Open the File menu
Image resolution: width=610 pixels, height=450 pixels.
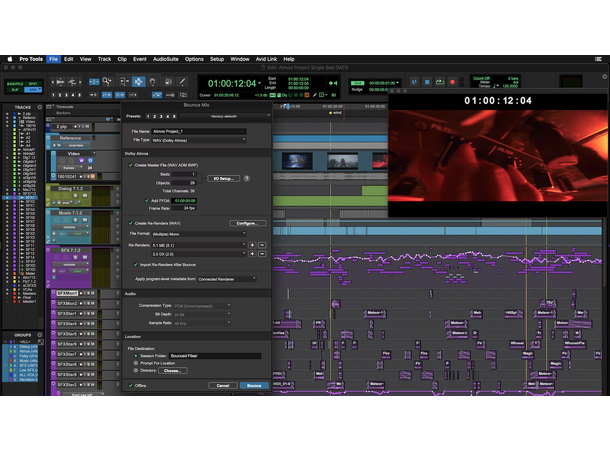click(53, 59)
